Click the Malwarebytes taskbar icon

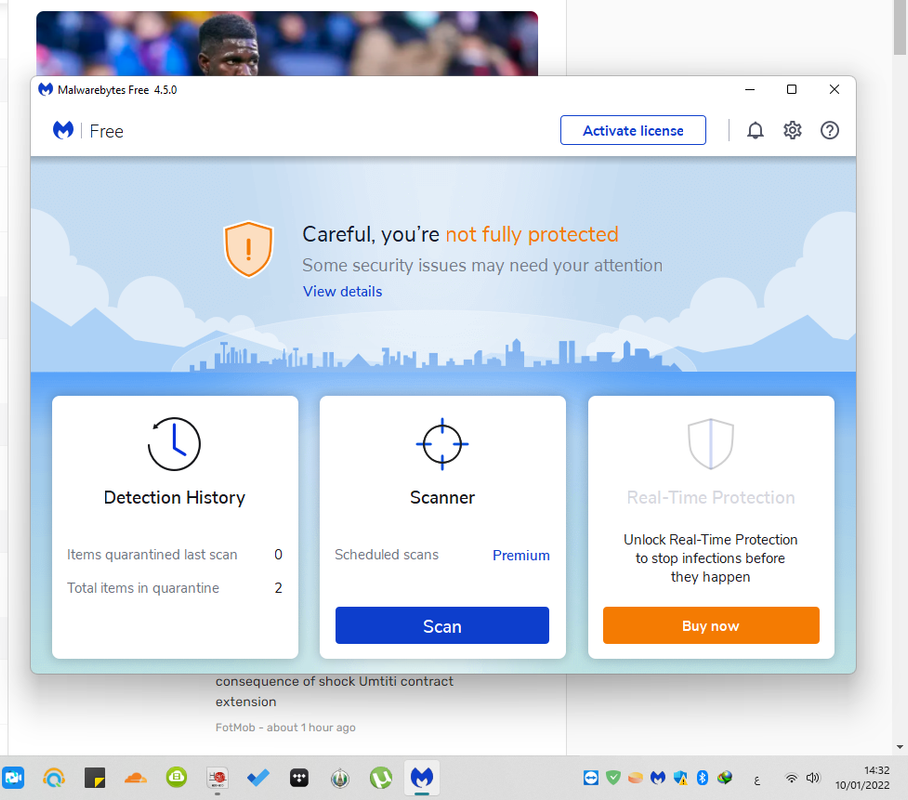pos(422,777)
